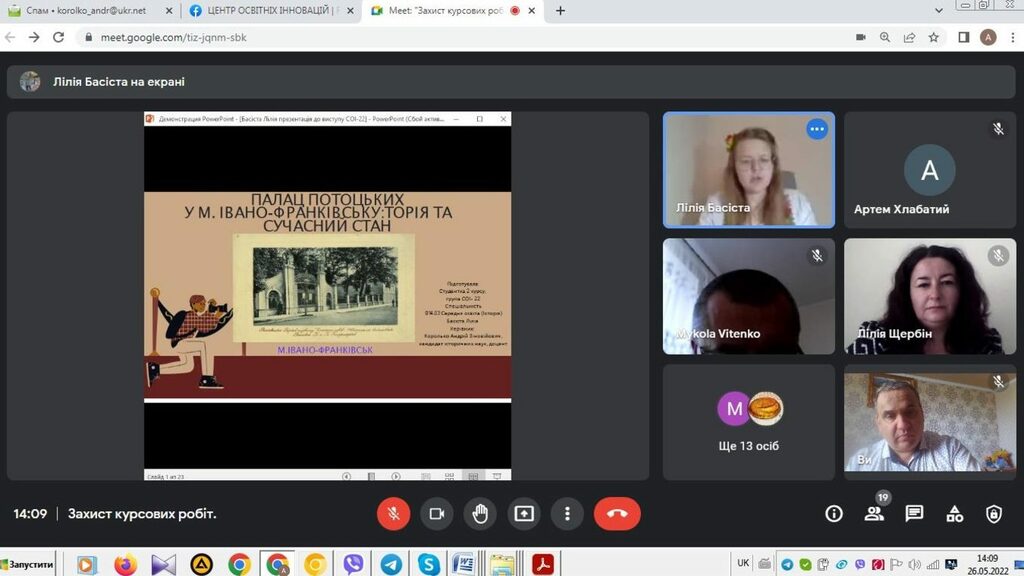
Task: Click the zoom magnifier in address bar
Action: [885, 37]
